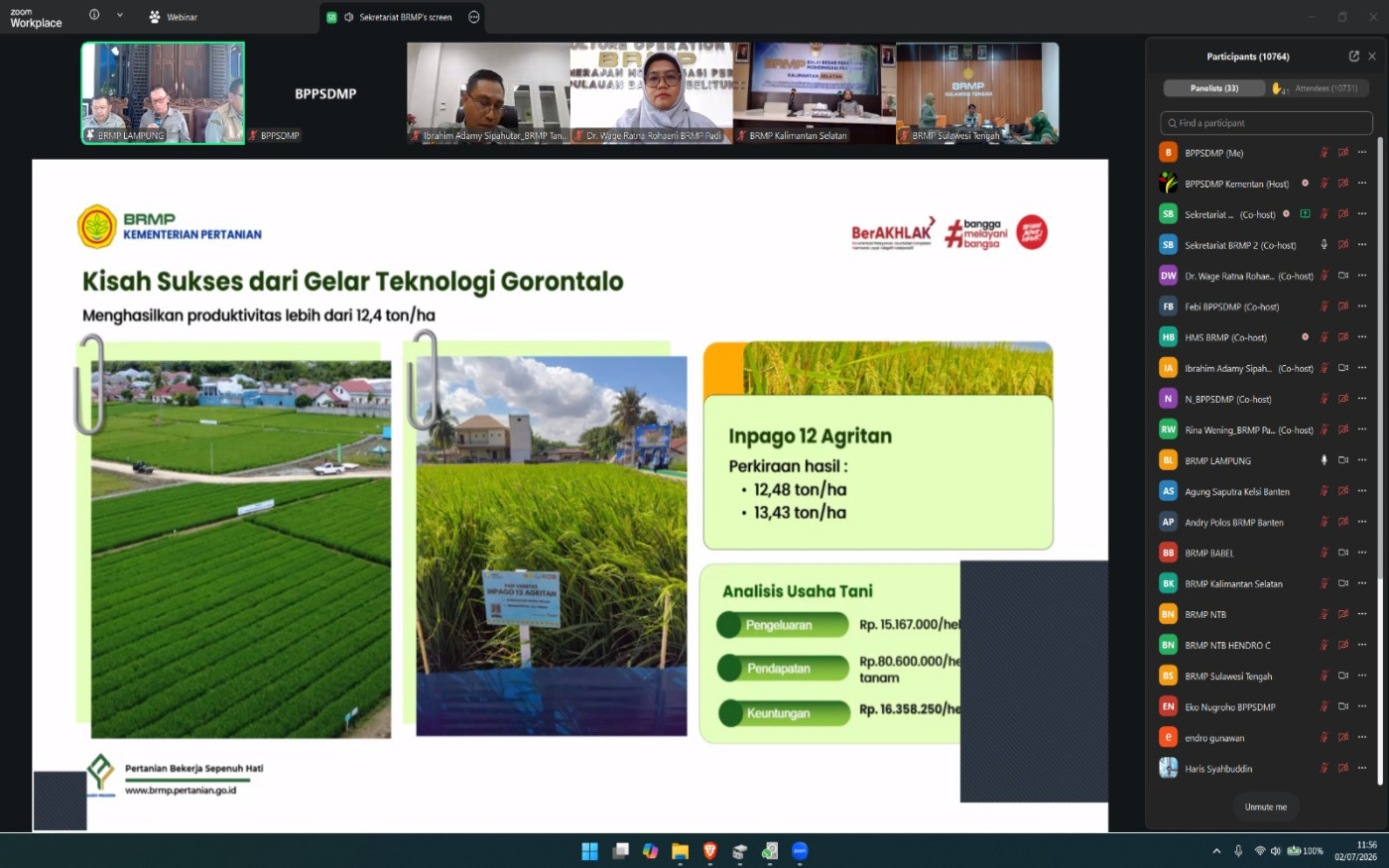Click the muted mic icon for BPPSDMP (Me)

click(1324, 153)
